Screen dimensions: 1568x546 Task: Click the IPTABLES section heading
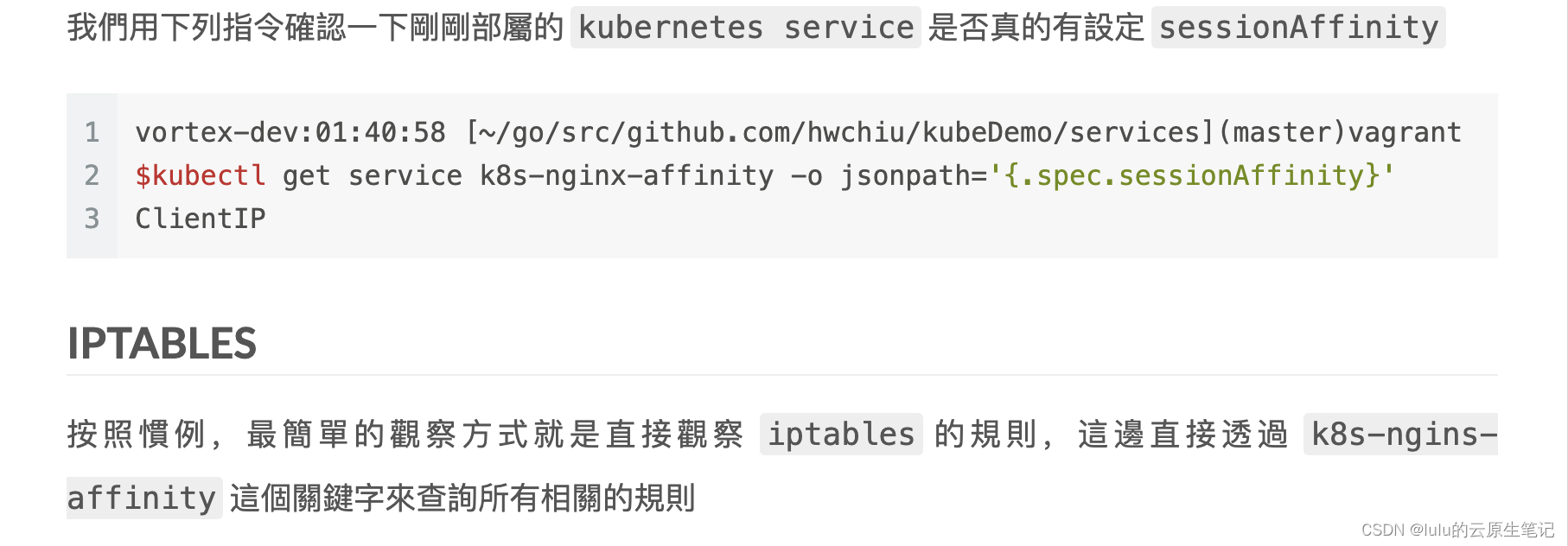click(x=162, y=343)
